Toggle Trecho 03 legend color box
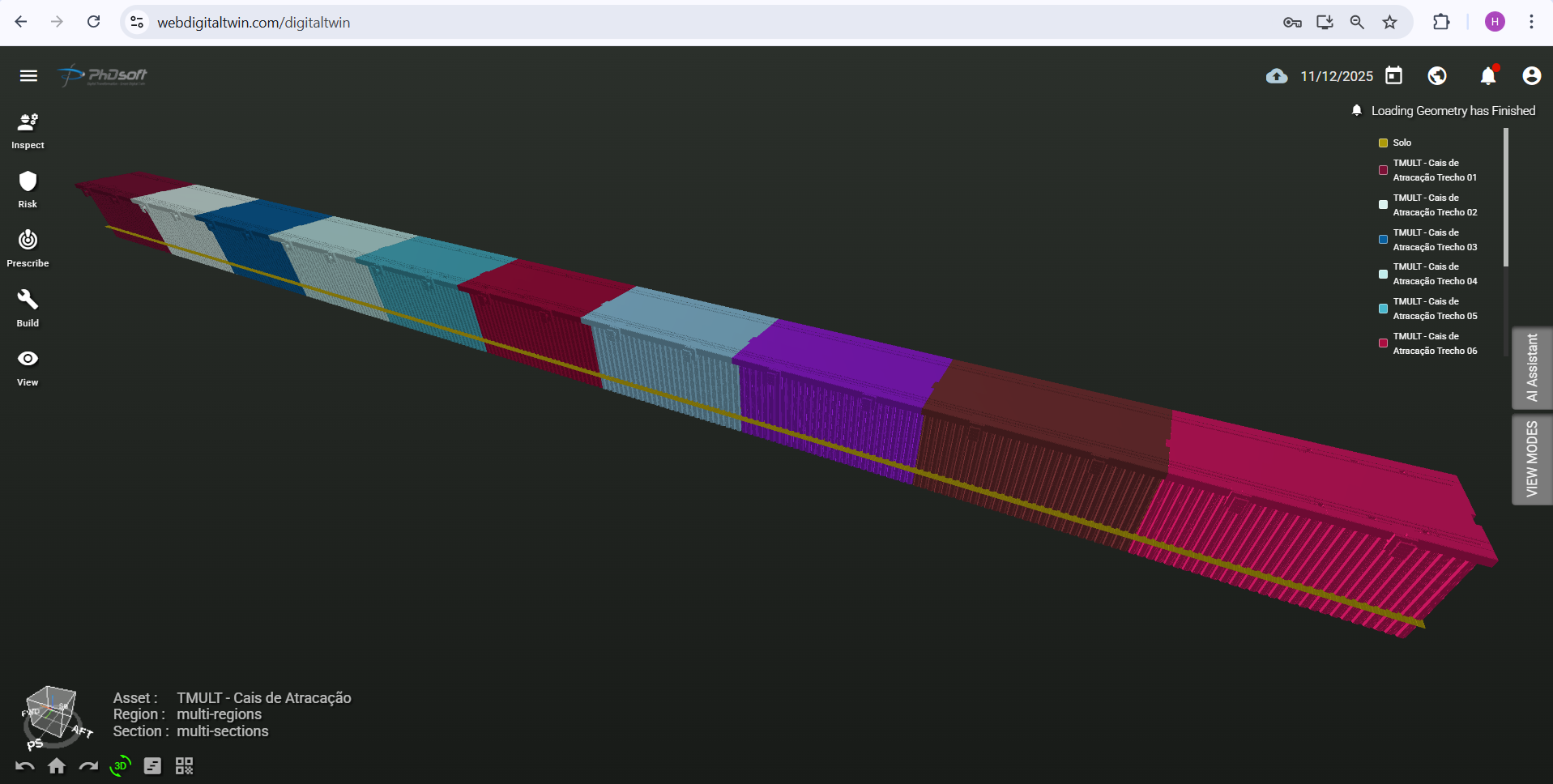 click(x=1383, y=240)
